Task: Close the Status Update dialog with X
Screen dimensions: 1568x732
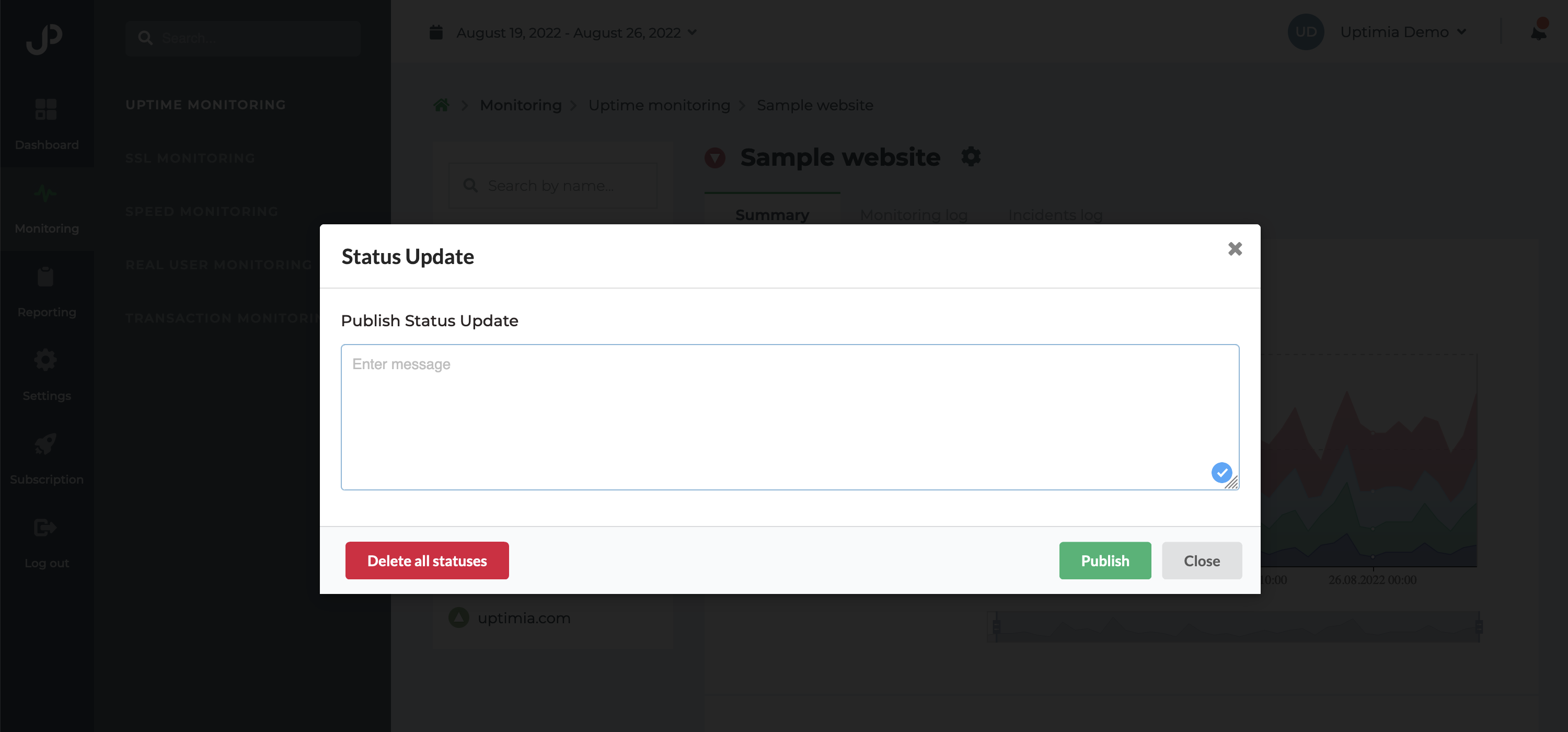Action: click(x=1235, y=248)
